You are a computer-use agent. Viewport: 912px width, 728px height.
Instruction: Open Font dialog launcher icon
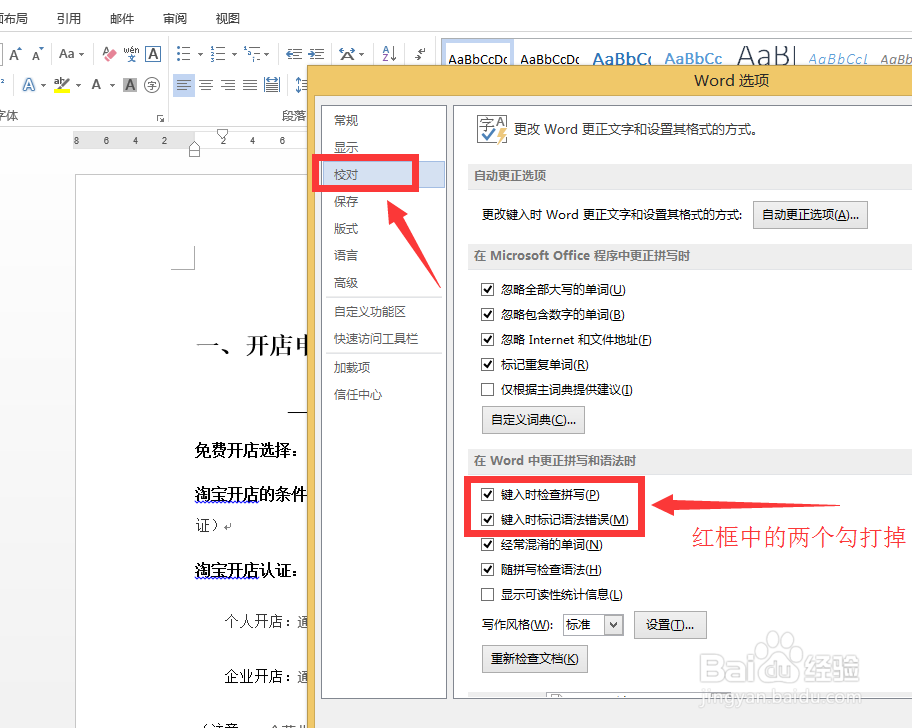(161, 119)
